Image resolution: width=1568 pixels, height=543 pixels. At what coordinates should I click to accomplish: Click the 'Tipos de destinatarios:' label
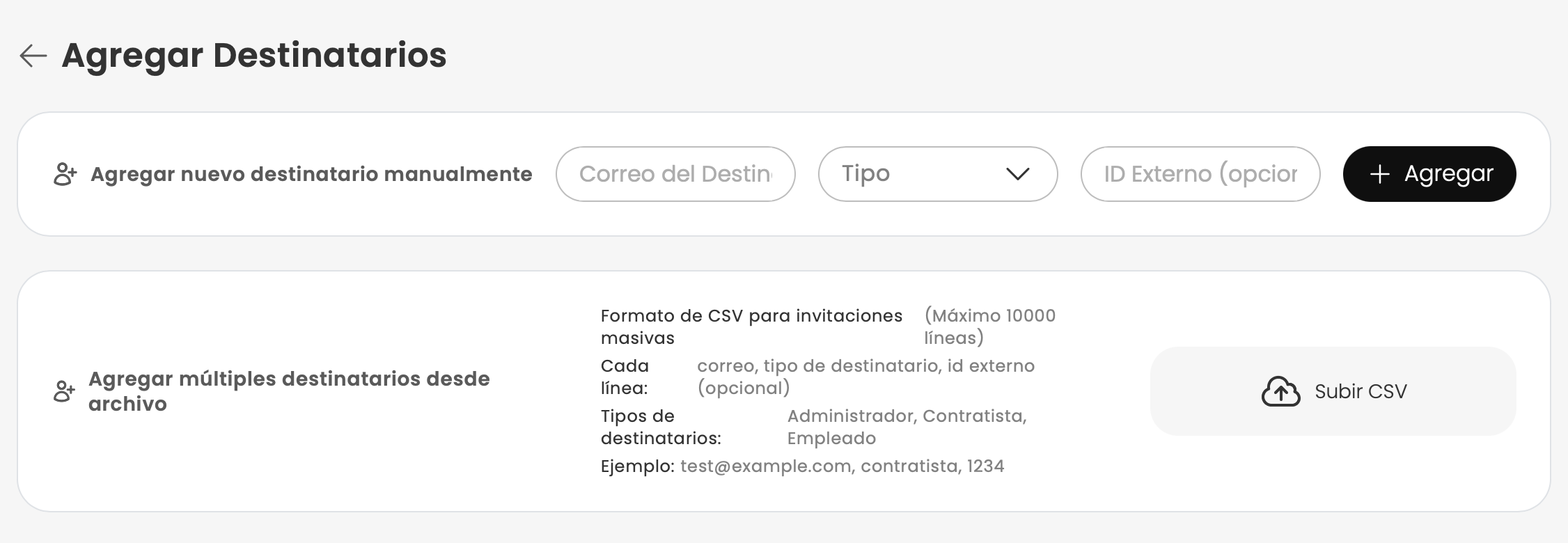pos(661,427)
